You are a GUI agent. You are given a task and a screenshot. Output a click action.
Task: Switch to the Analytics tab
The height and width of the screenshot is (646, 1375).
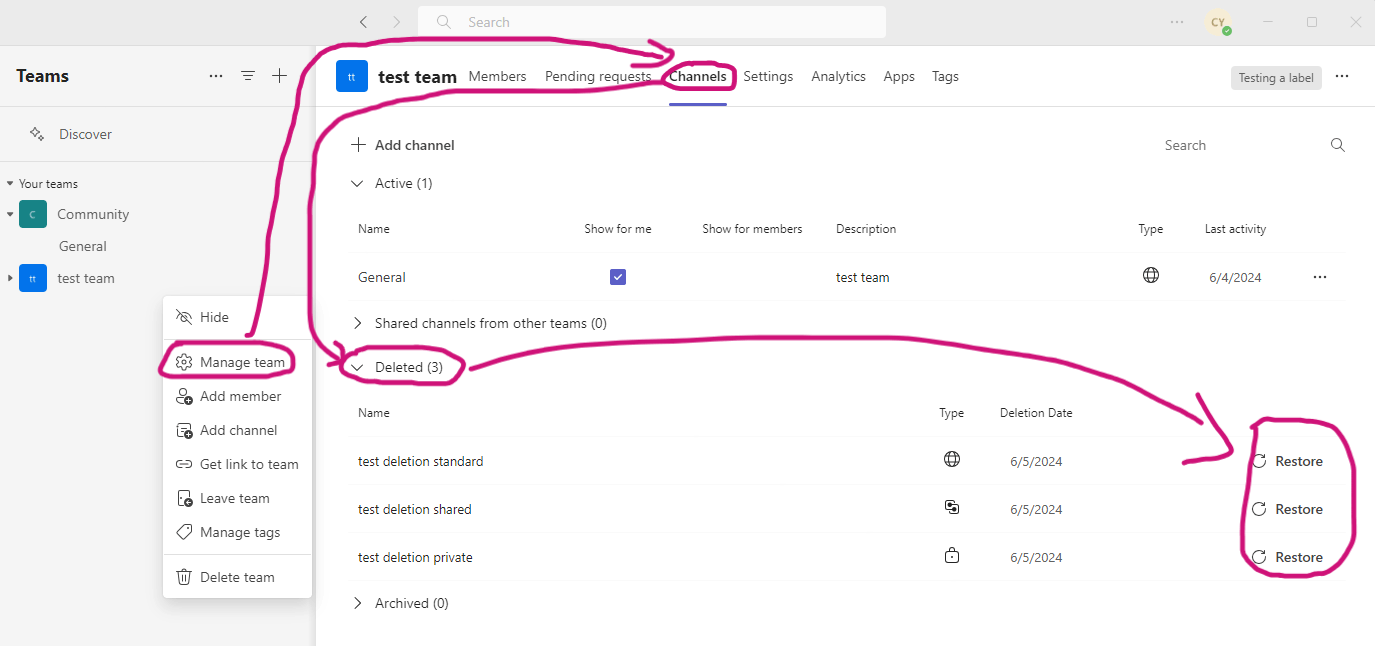point(838,76)
